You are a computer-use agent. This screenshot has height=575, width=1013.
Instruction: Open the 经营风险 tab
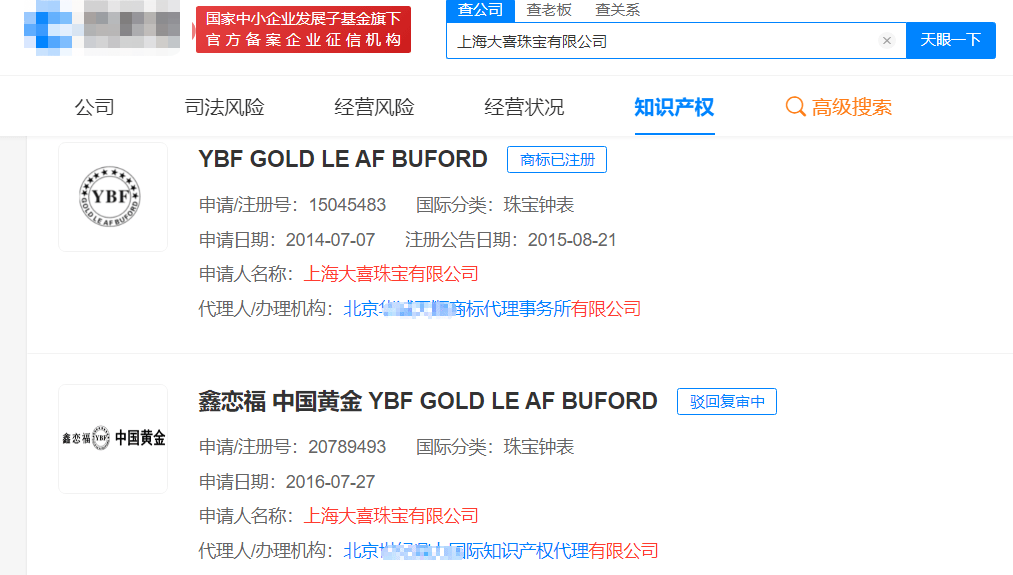tap(374, 107)
